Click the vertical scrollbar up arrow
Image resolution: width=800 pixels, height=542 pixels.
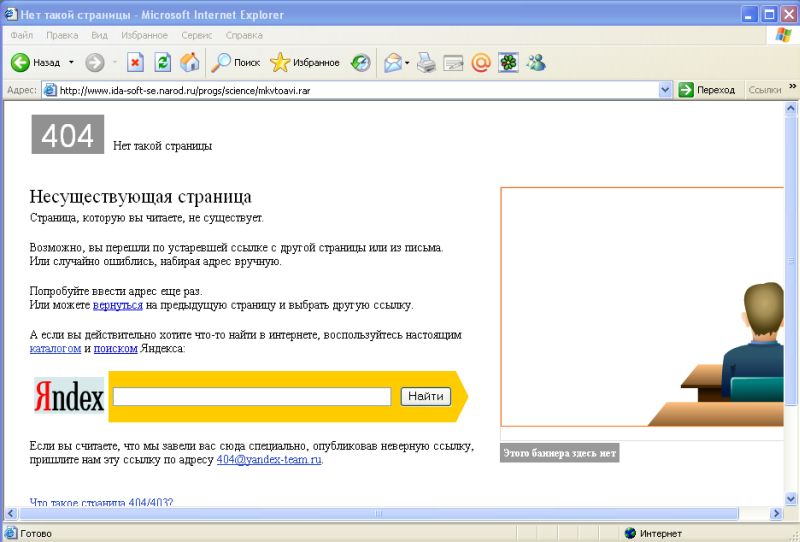coord(791,108)
